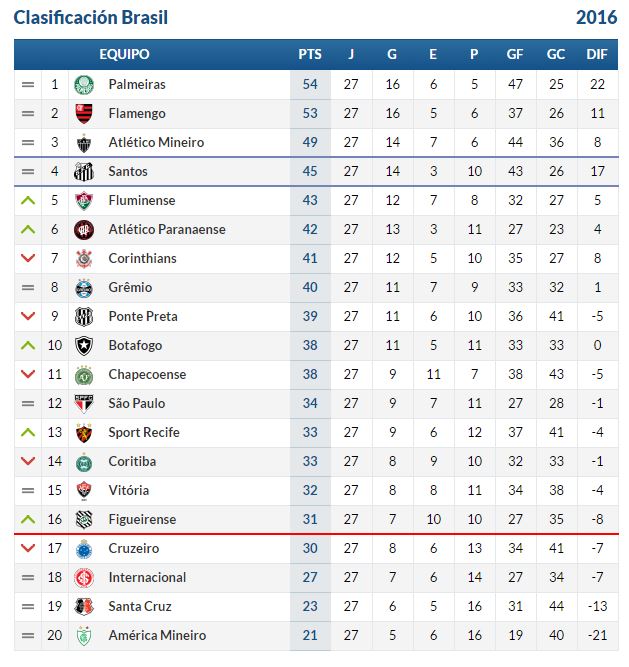Click Figueirense's 31 points cell
Image resolution: width=629 pixels, height=667 pixels.
(310, 519)
